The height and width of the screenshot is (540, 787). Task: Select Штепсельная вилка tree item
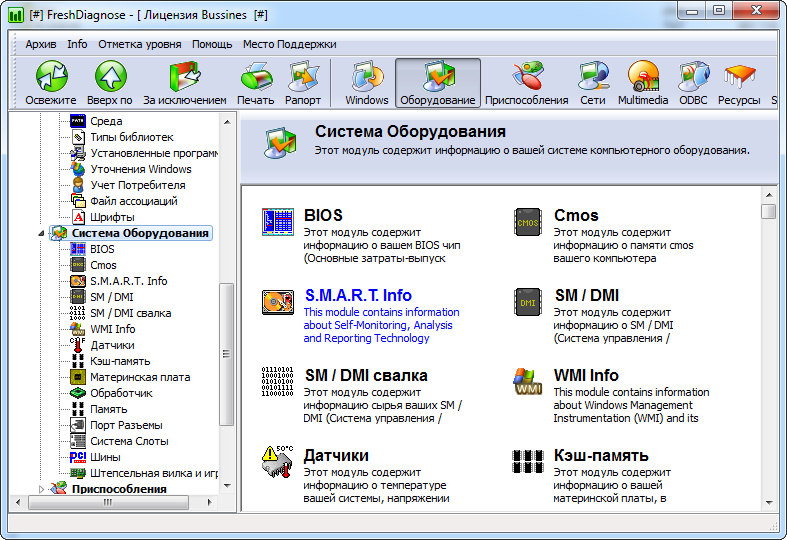pos(154,473)
